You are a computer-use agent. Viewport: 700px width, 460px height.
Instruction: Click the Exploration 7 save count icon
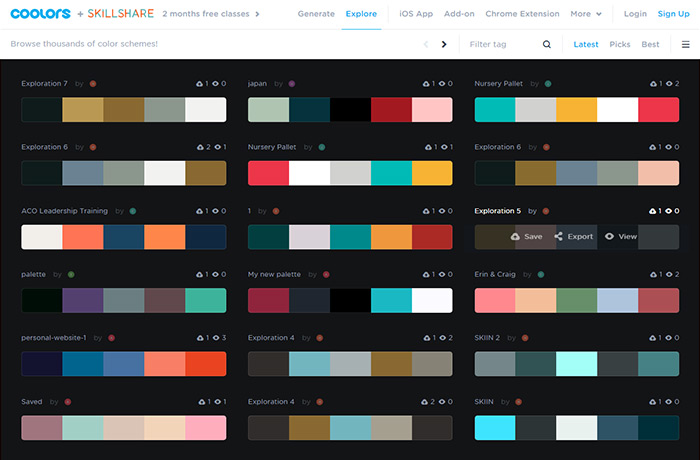pos(200,84)
